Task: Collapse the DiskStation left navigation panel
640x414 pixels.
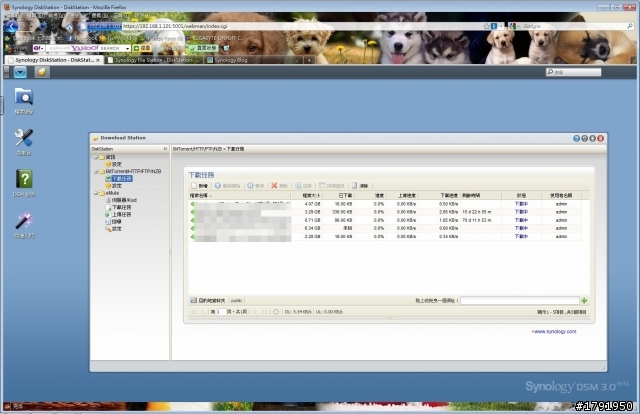Action: pyautogui.click(x=165, y=149)
